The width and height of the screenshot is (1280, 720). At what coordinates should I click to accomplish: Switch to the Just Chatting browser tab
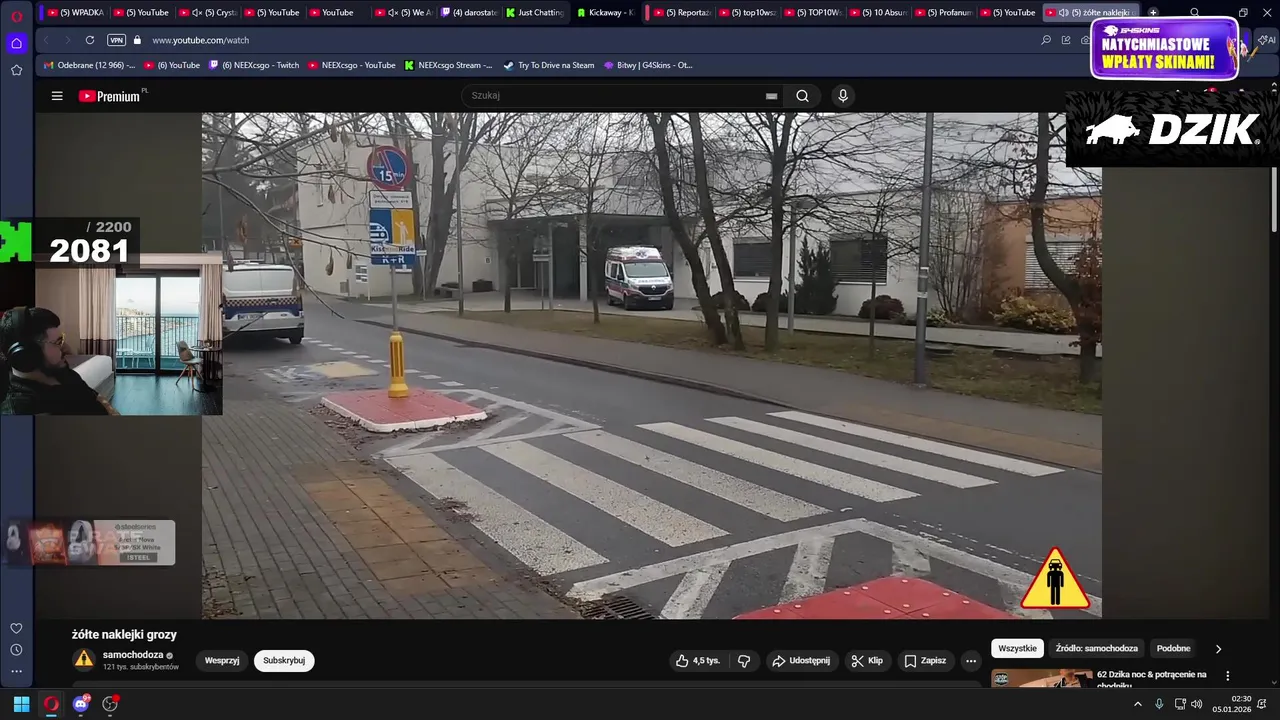(535, 13)
